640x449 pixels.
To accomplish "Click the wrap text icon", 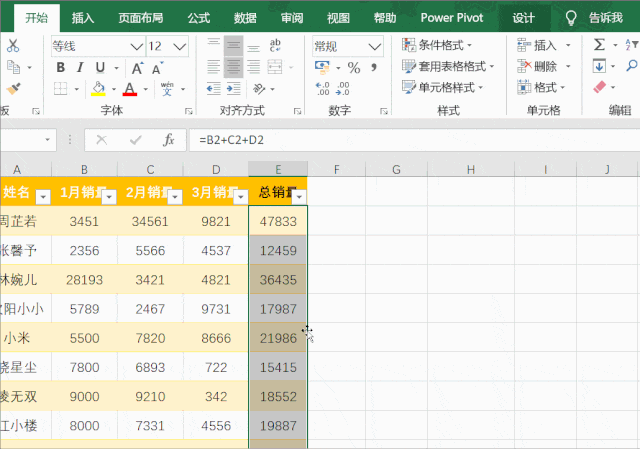I will tap(275, 45).
